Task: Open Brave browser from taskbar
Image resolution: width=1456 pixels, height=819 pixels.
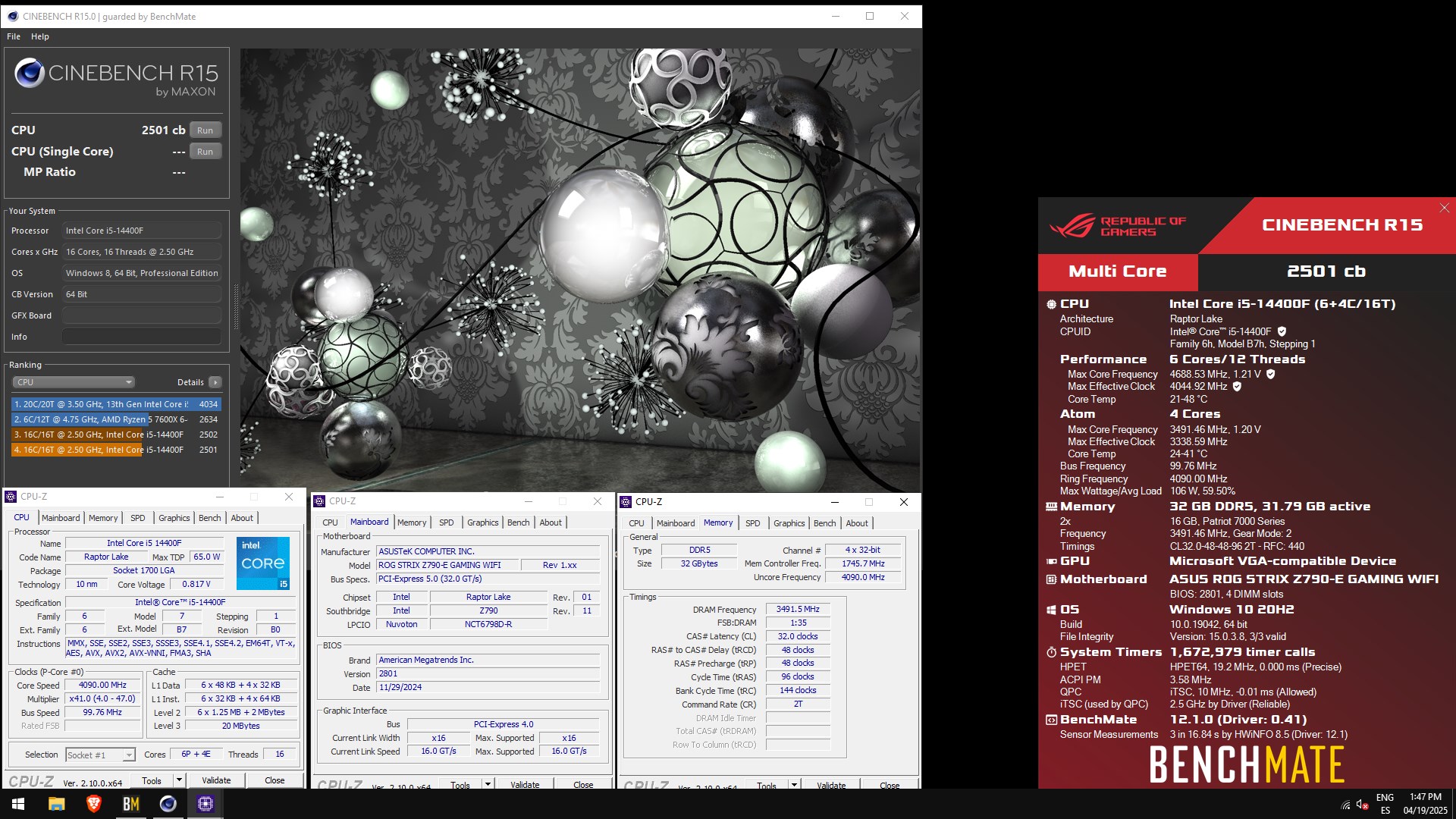Action: (94, 804)
